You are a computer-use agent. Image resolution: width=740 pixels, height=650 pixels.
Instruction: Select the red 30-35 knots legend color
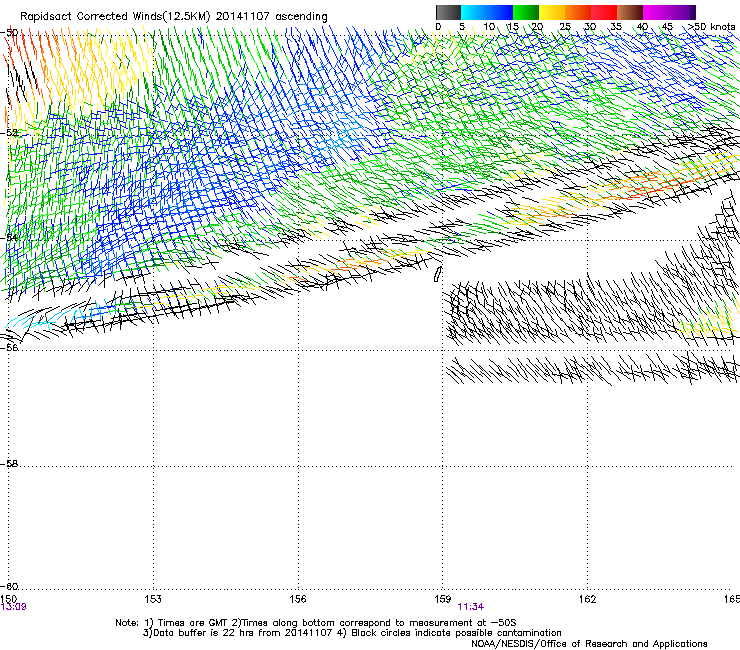[x=604, y=12]
